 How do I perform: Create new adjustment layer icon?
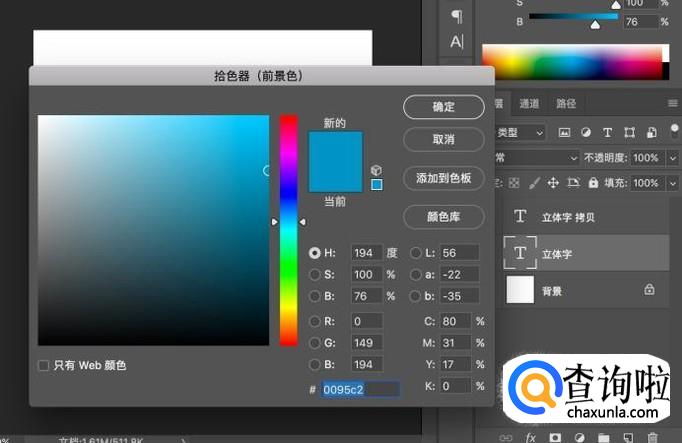click(x=579, y=437)
